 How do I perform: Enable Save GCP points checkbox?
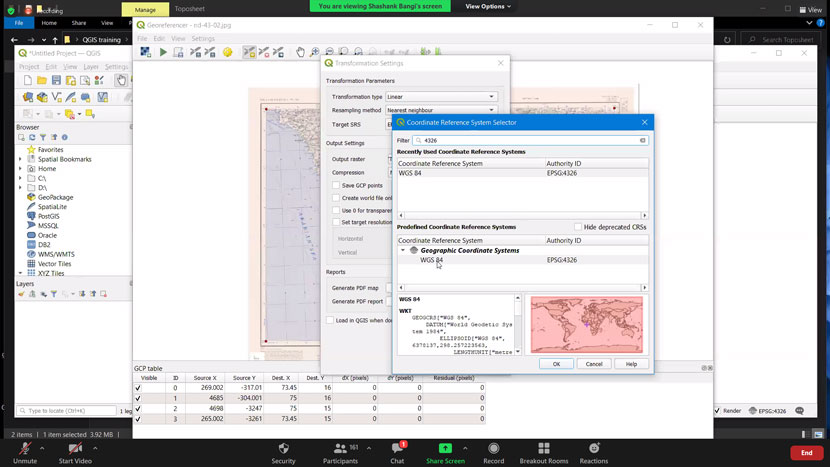pos(336,185)
